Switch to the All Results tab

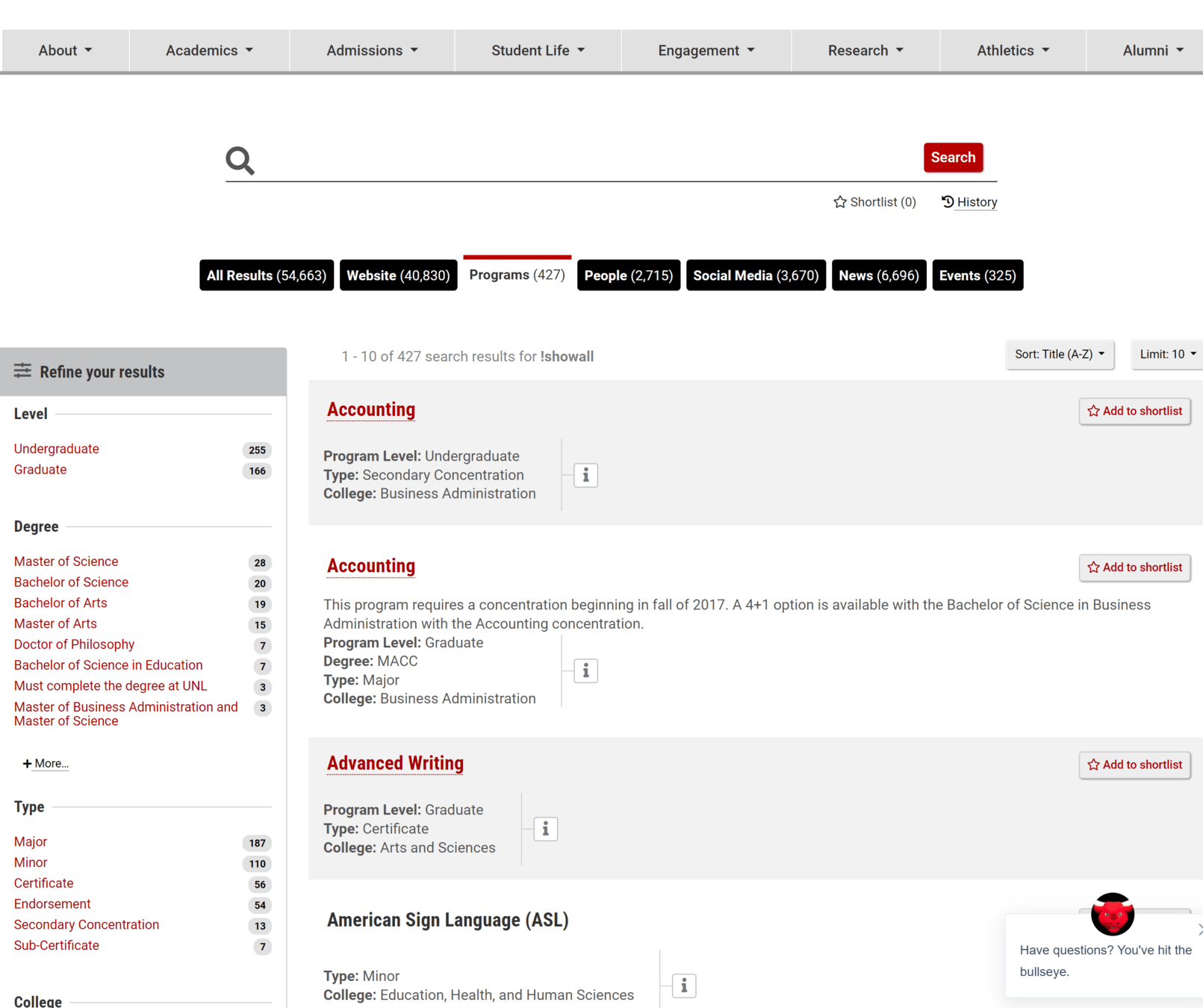tap(267, 276)
